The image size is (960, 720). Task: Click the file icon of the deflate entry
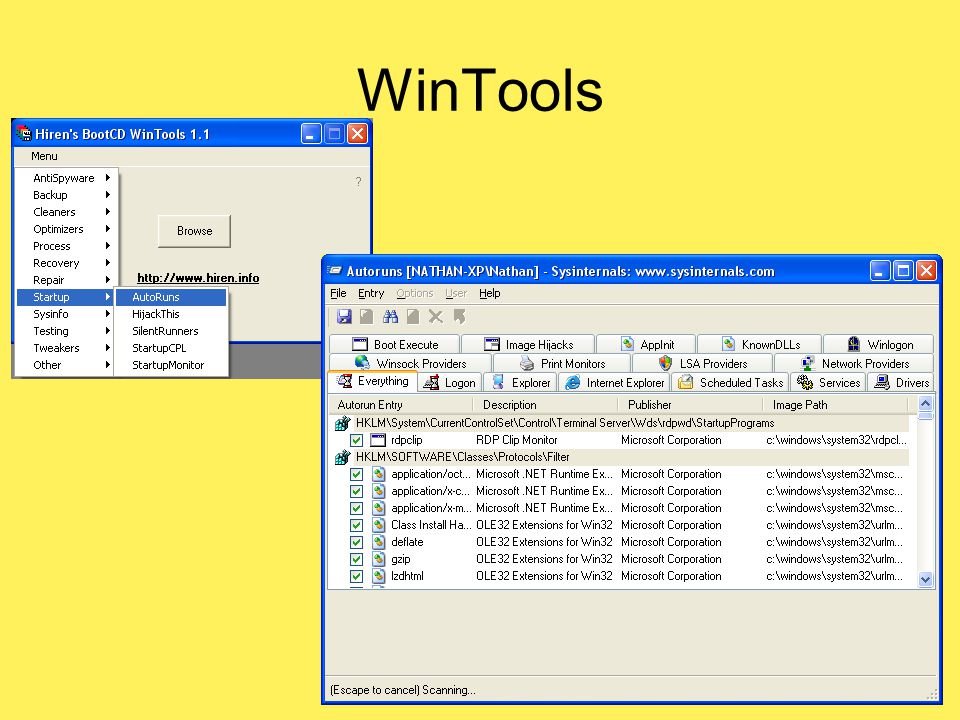(379, 542)
